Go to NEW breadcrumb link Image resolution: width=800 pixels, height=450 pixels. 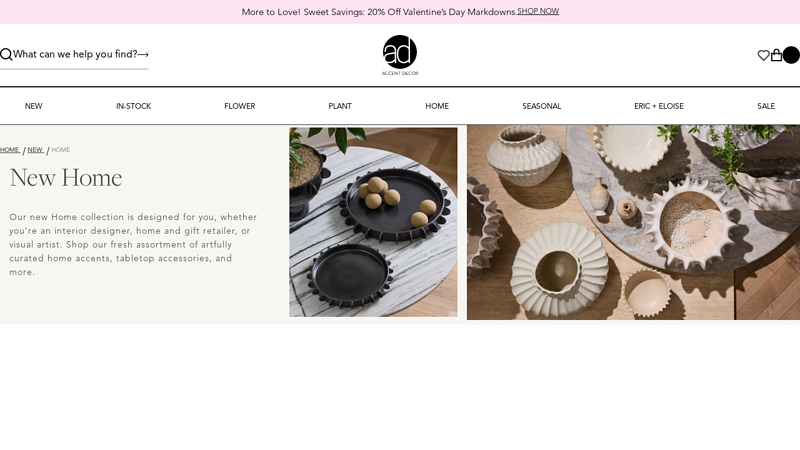point(35,149)
